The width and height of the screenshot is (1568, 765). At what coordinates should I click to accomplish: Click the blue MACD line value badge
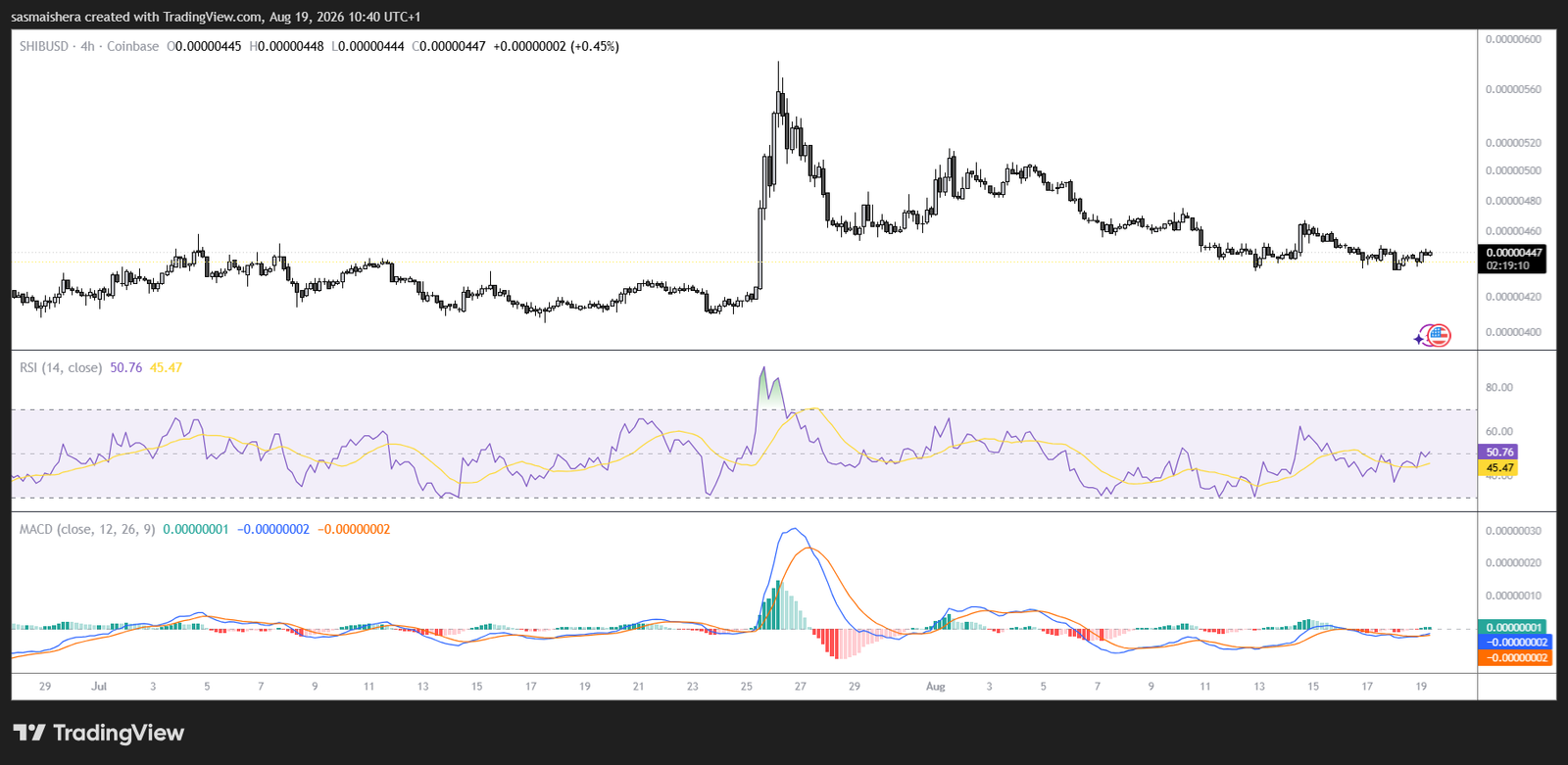(x=1514, y=643)
